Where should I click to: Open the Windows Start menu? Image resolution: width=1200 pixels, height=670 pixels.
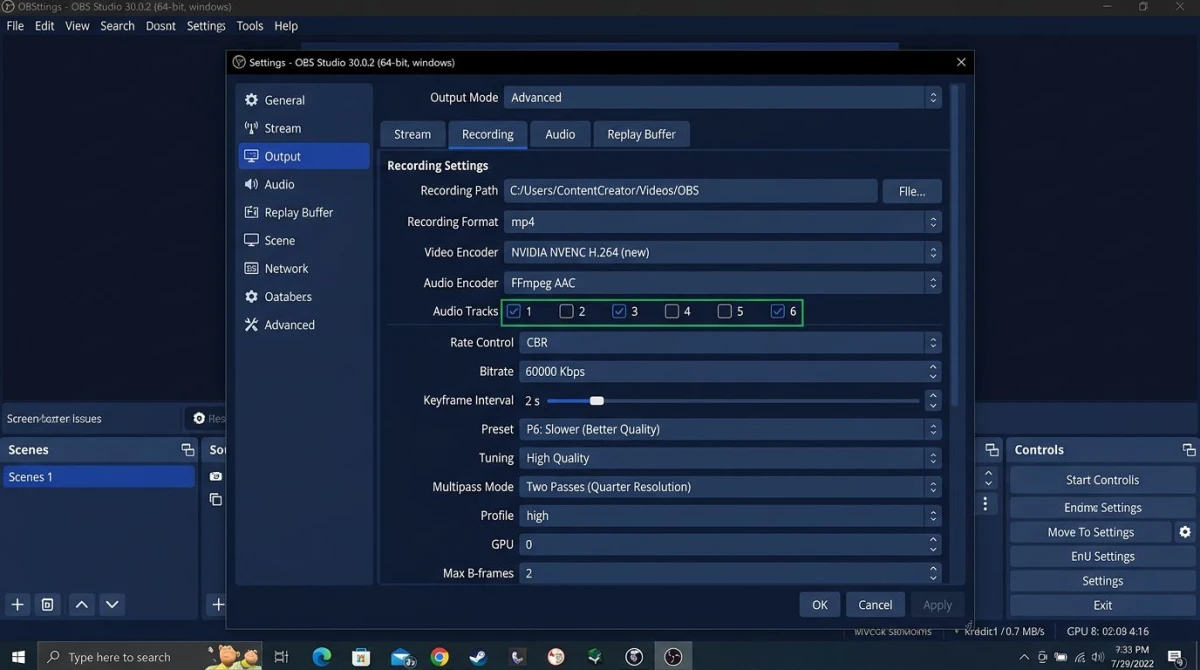pyautogui.click(x=19, y=657)
